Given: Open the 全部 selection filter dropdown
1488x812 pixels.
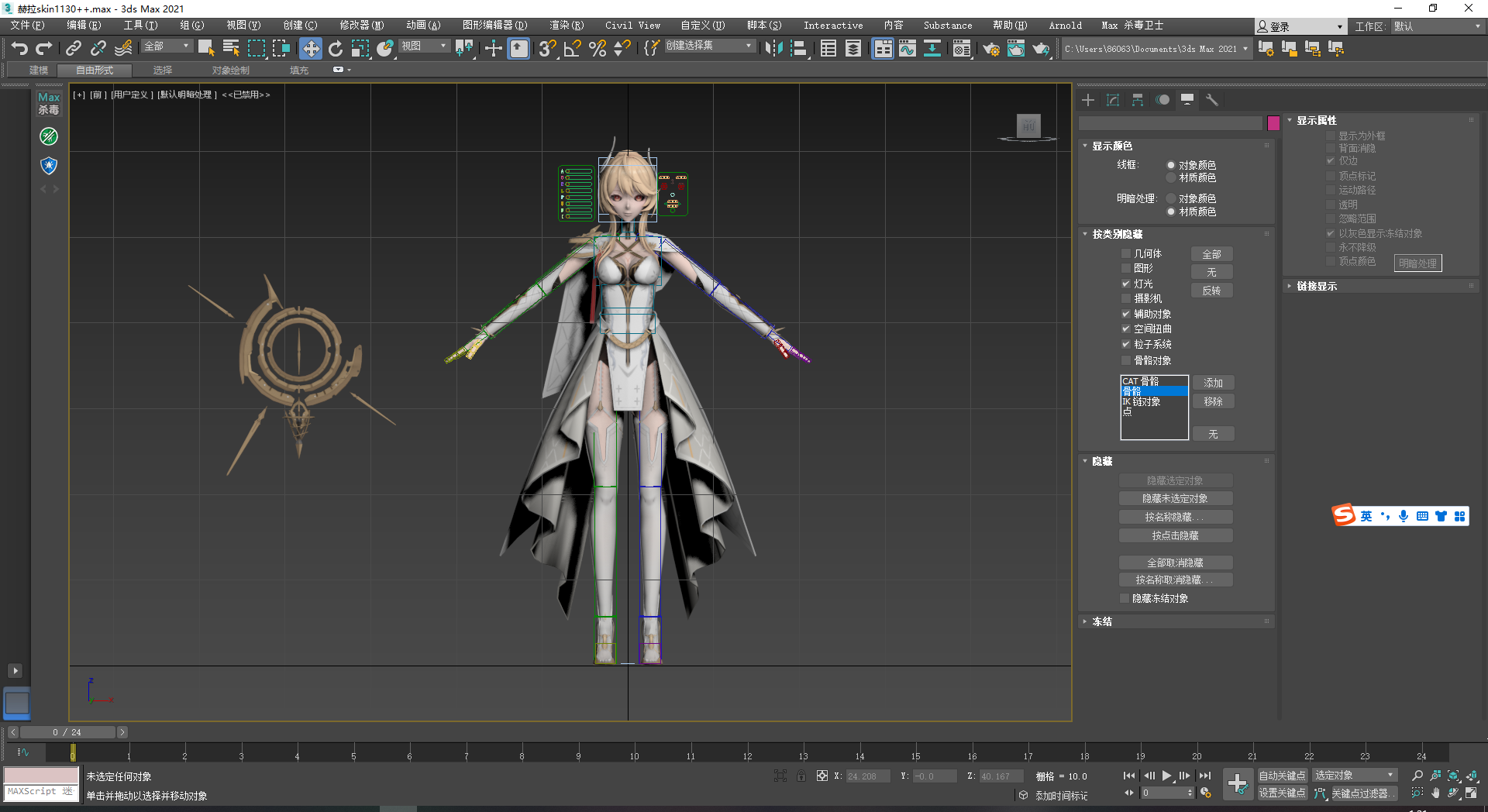Looking at the screenshot, I should pyautogui.click(x=167, y=46).
